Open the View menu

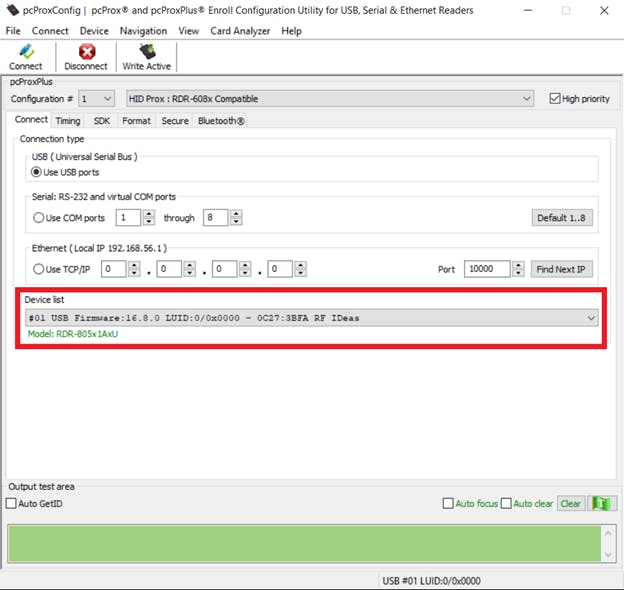[x=189, y=31]
